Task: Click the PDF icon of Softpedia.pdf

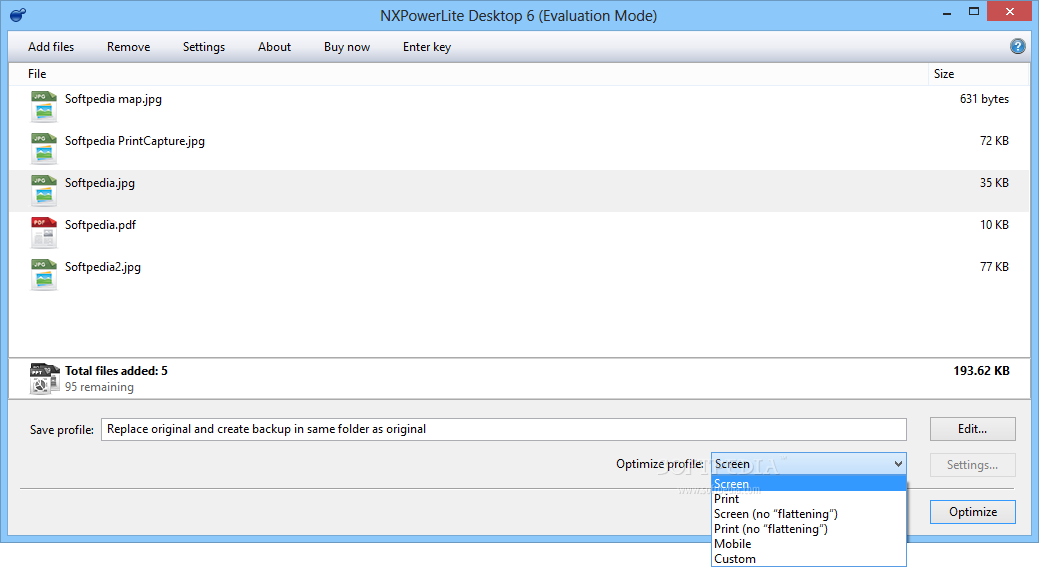Action: pos(43,232)
